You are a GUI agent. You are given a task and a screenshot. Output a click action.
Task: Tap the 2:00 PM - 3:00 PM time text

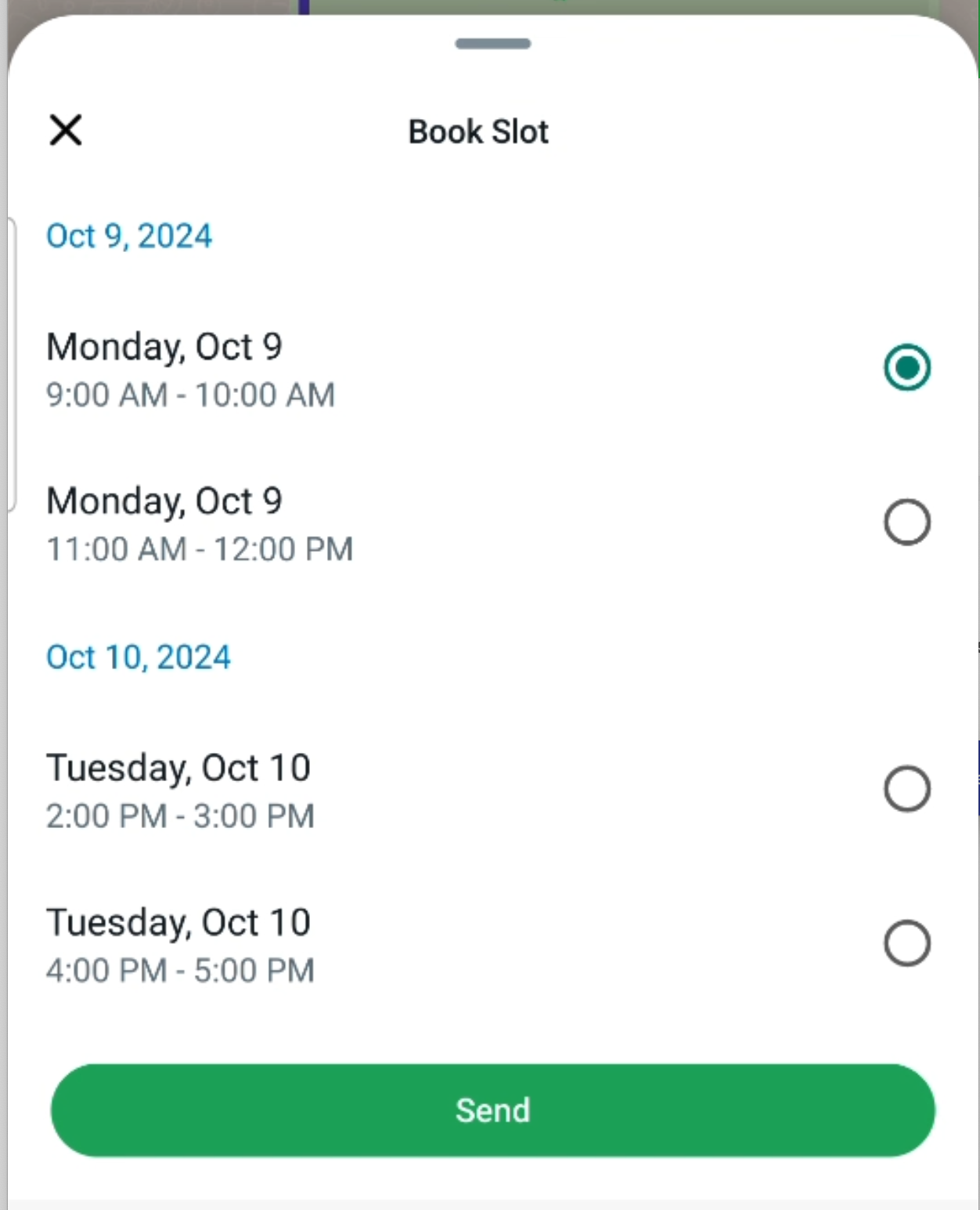[x=180, y=816]
